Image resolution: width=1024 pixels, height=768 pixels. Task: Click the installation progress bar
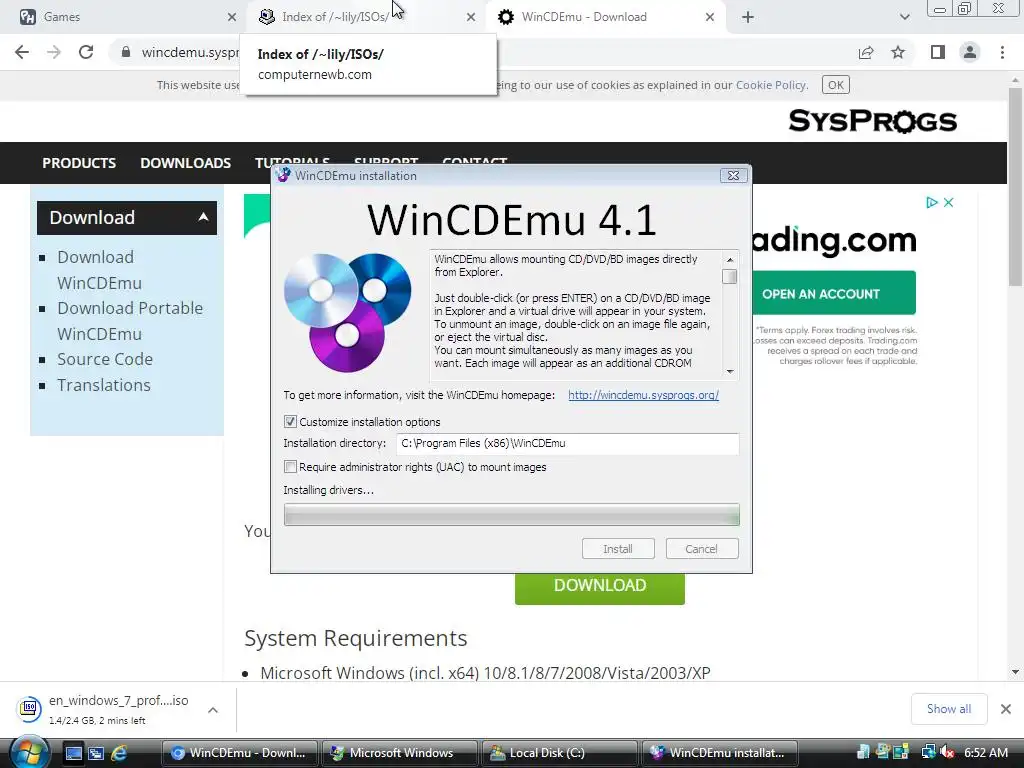coord(511,515)
